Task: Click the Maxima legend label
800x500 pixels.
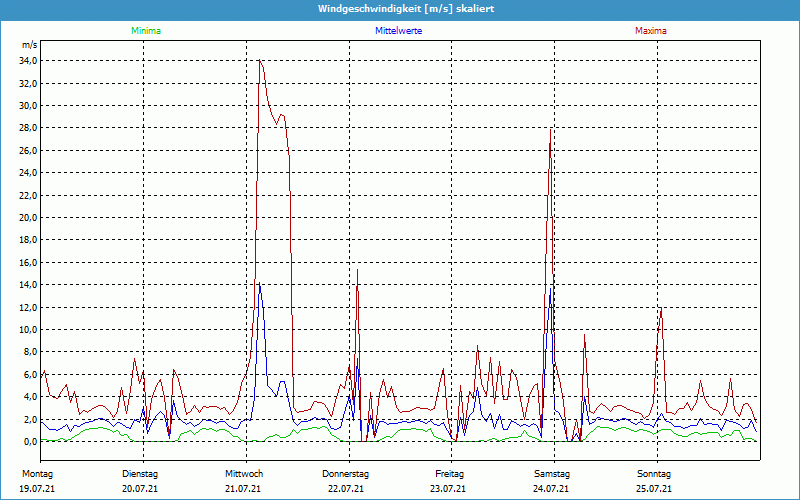Action: click(x=650, y=31)
